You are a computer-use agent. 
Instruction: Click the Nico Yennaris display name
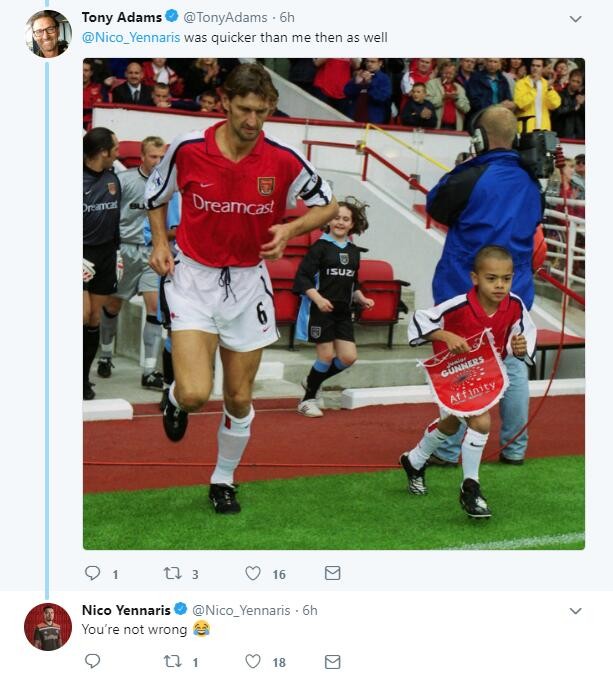[x=126, y=609]
